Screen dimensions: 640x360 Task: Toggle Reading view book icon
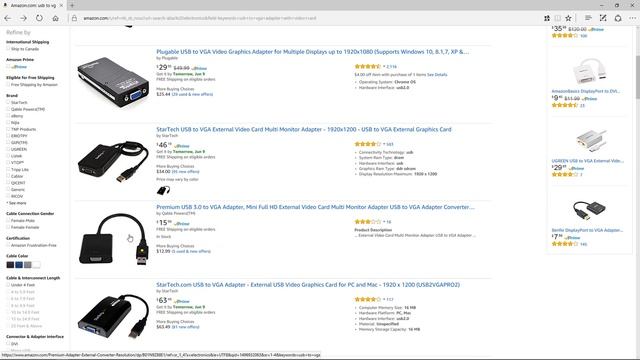(x=558, y=18)
